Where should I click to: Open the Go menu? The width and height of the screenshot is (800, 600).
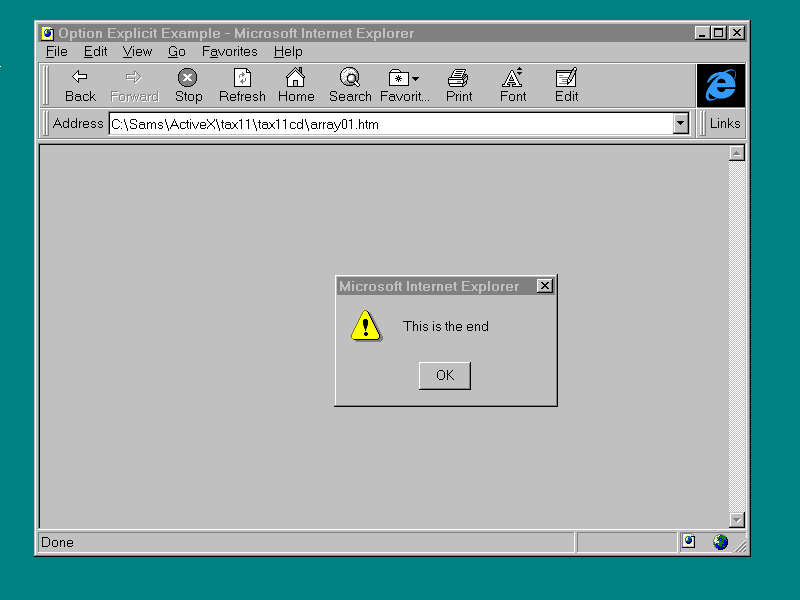pyautogui.click(x=177, y=52)
